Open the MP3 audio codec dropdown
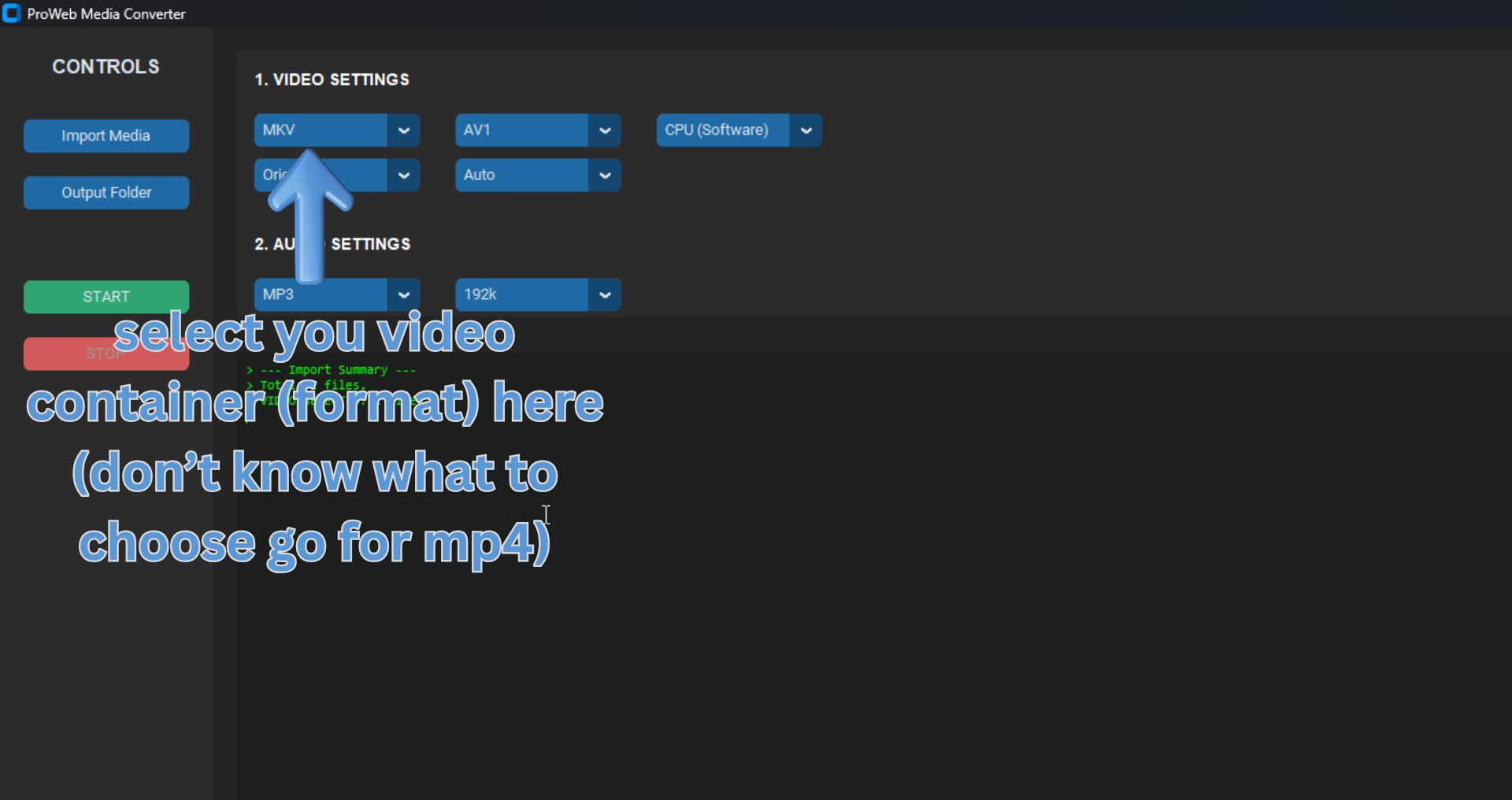 (x=323, y=294)
